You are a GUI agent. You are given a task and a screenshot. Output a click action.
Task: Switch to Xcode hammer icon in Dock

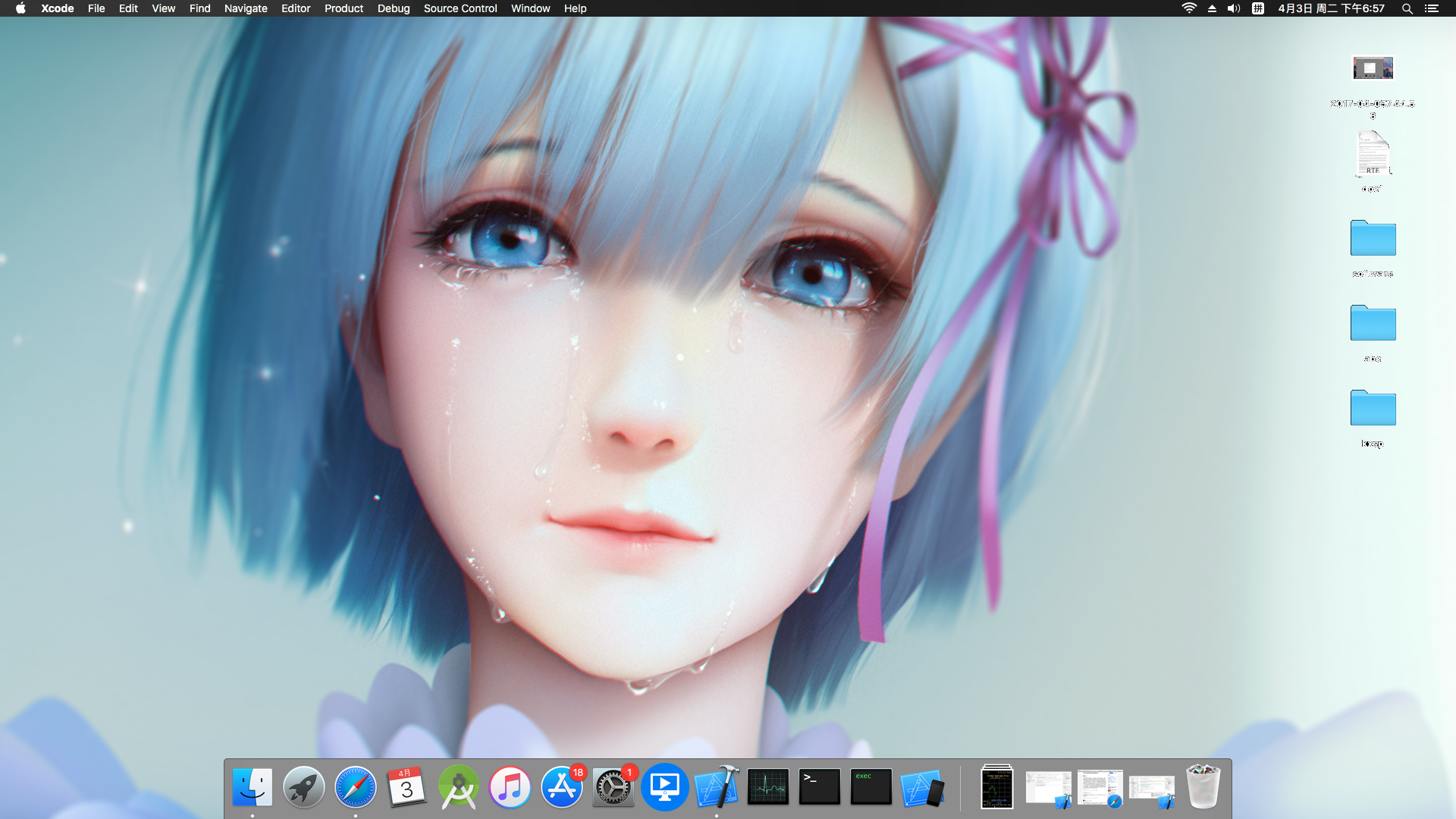717,787
